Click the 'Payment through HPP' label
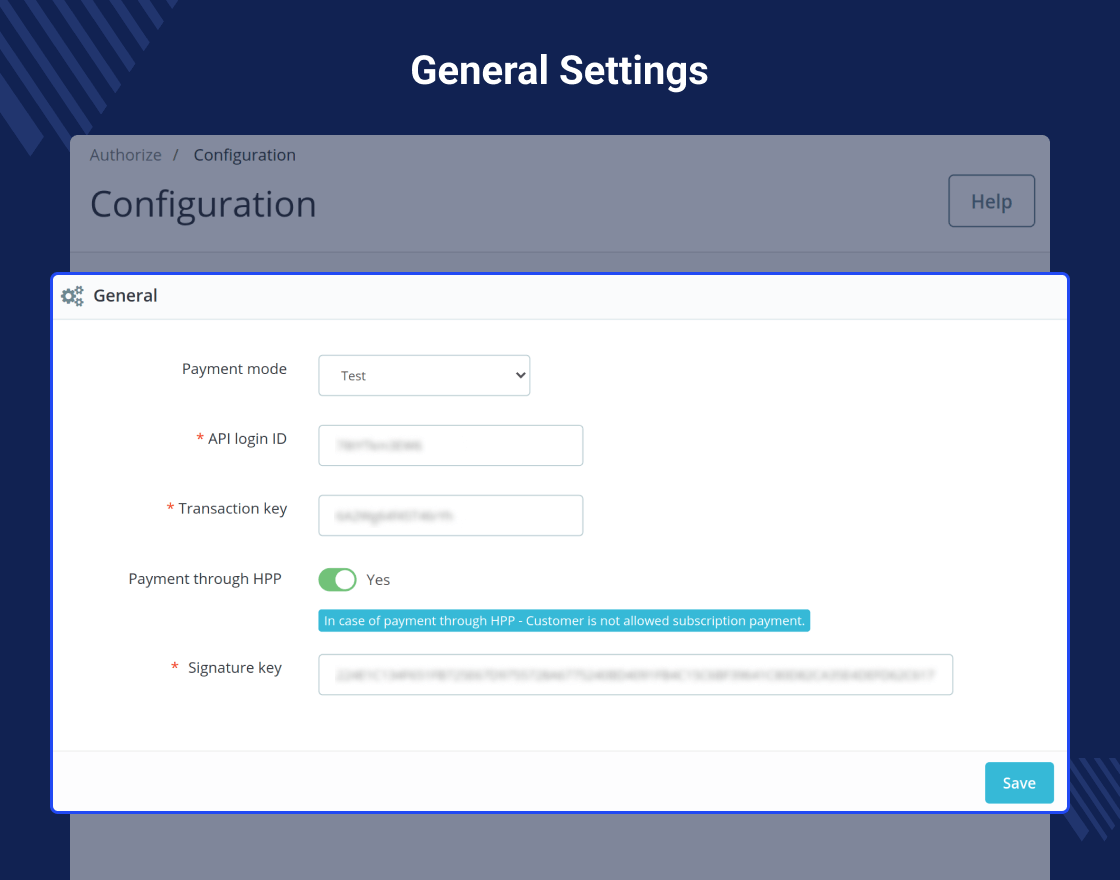The width and height of the screenshot is (1120, 880). [x=205, y=579]
